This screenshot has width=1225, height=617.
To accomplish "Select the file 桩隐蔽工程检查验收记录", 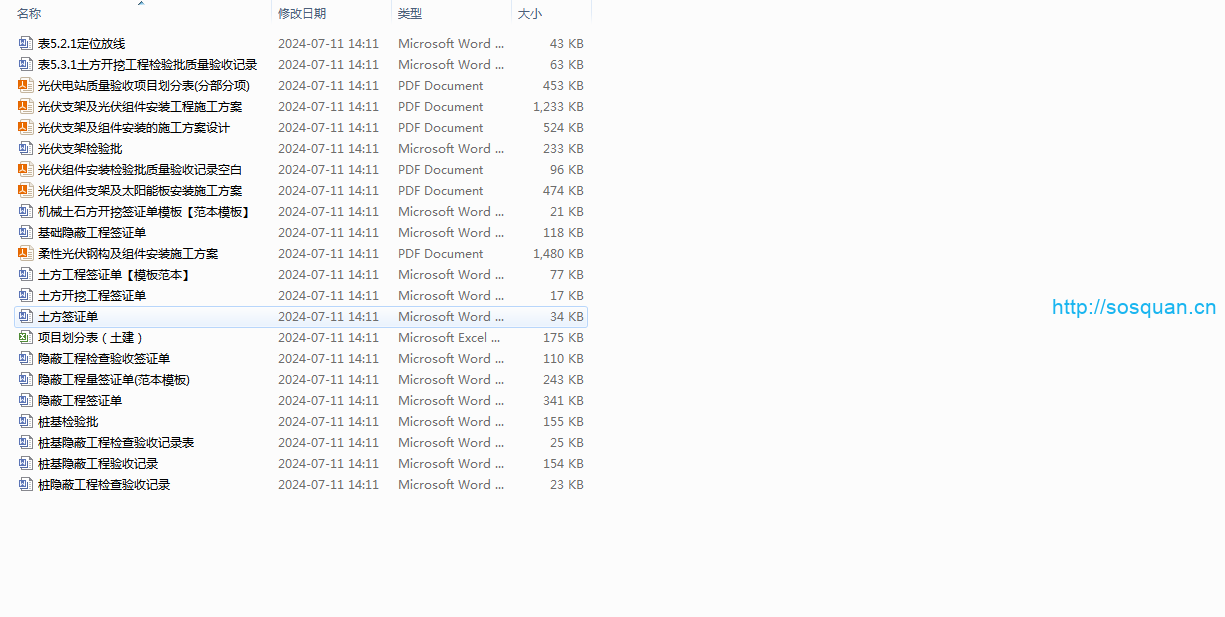I will click(104, 485).
